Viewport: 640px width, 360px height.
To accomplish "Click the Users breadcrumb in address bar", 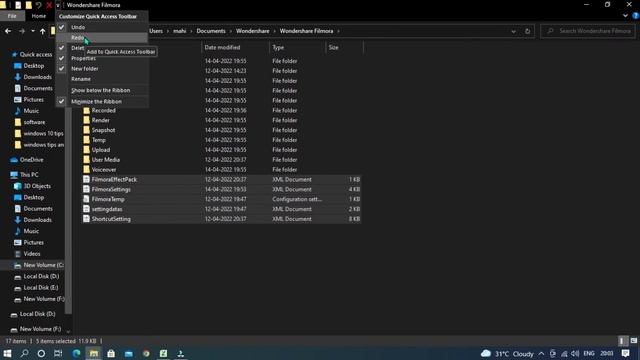I will point(156,31).
